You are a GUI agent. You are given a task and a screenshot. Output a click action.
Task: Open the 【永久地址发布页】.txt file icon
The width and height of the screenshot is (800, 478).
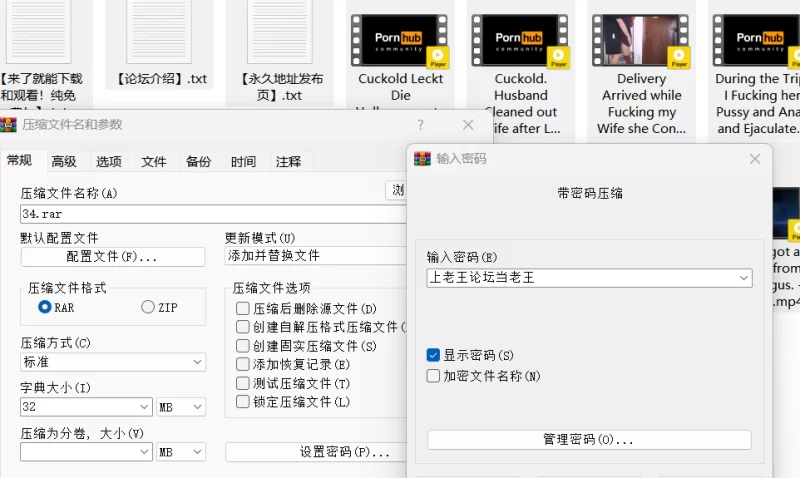click(x=280, y=31)
